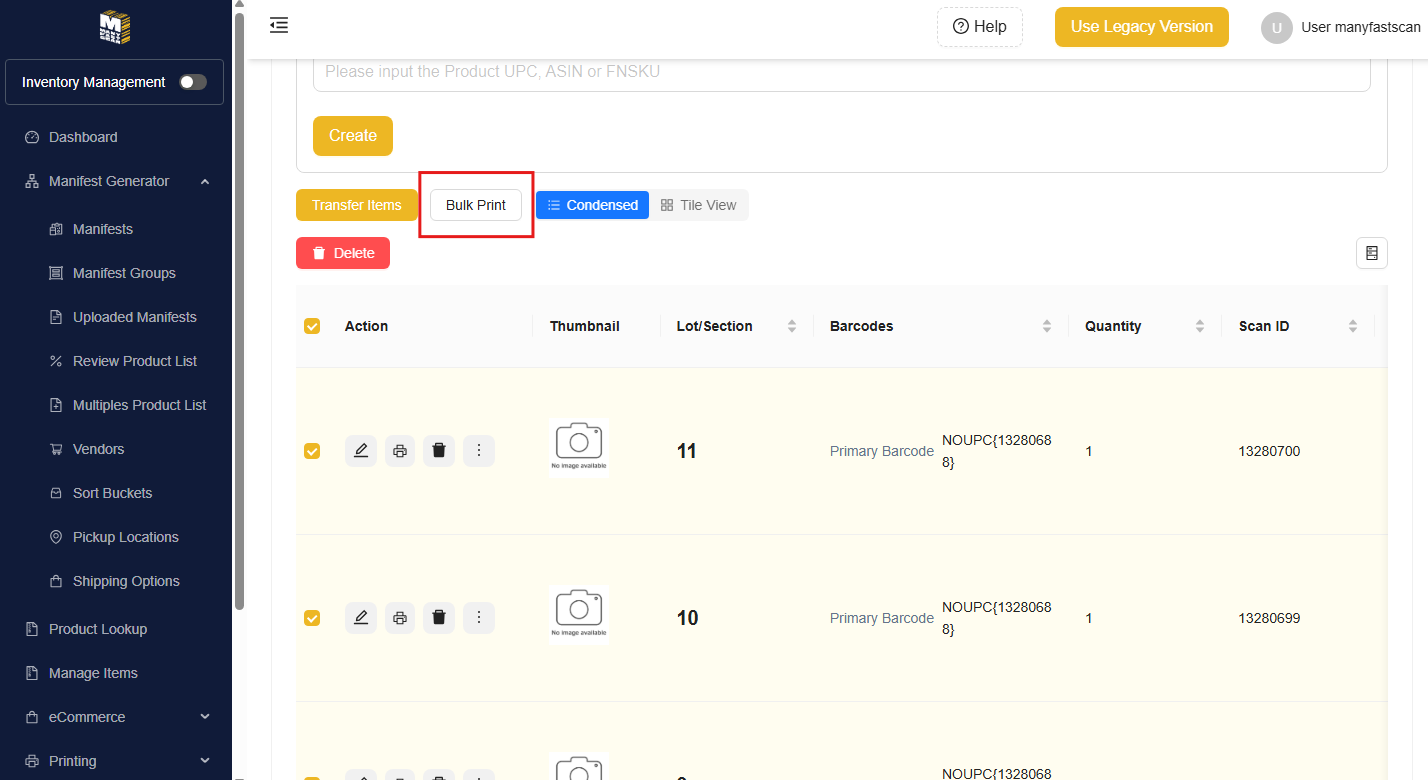Uncheck the select-all checkbox in table header

tap(312, 326)
